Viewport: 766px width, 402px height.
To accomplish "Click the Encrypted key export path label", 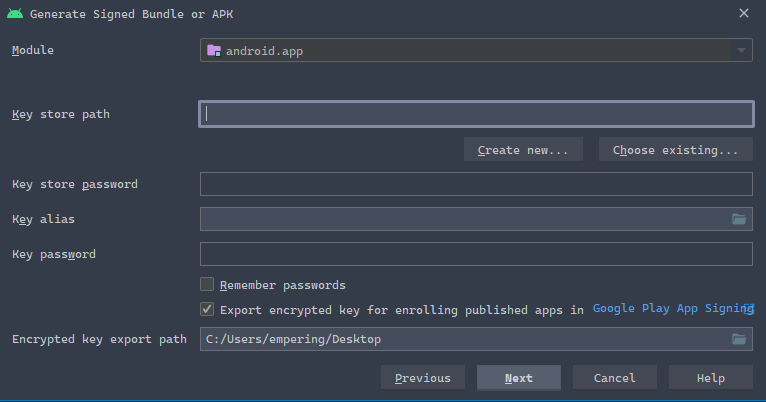I will click(99, 339).
